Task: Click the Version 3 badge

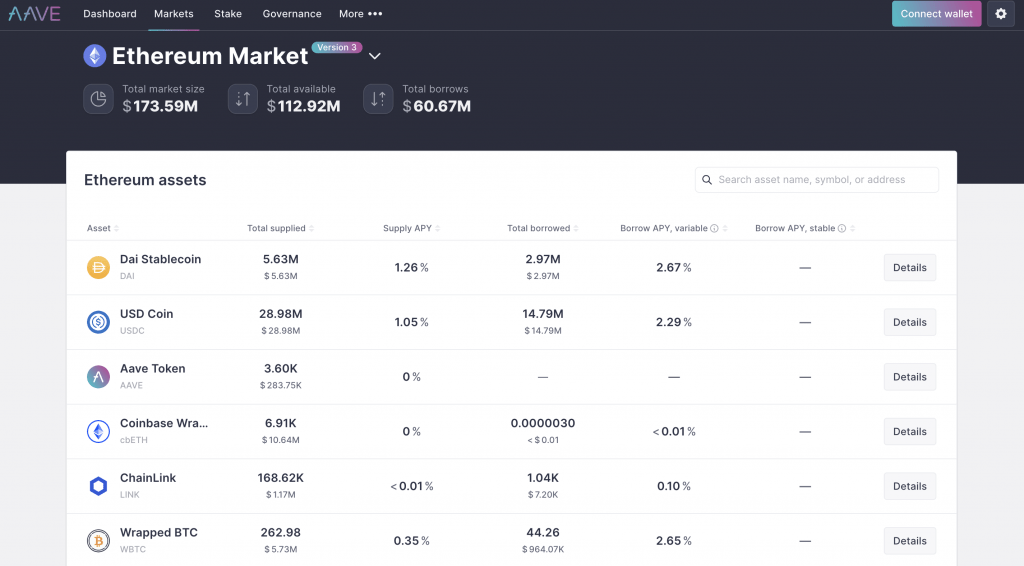Action: 337,47
